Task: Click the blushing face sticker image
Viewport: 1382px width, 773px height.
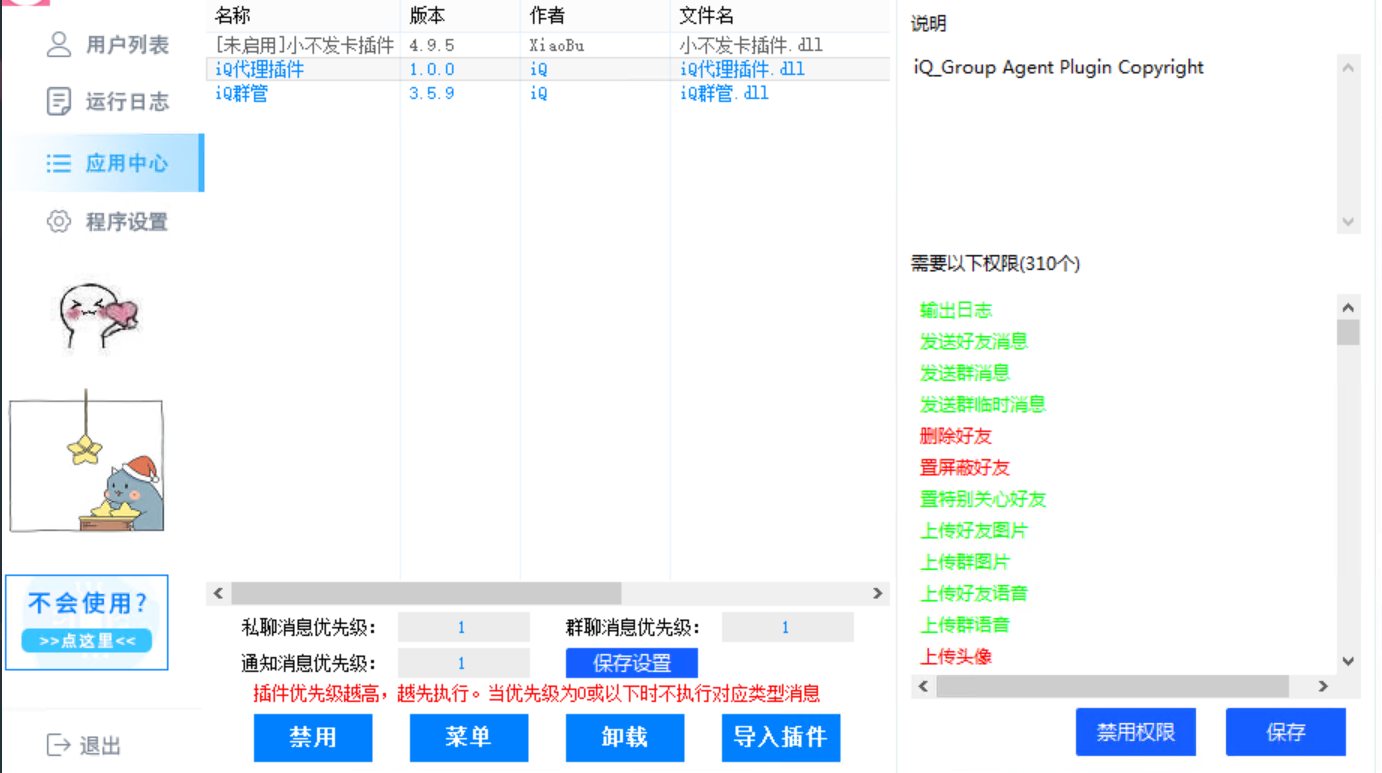Action: 97,315
